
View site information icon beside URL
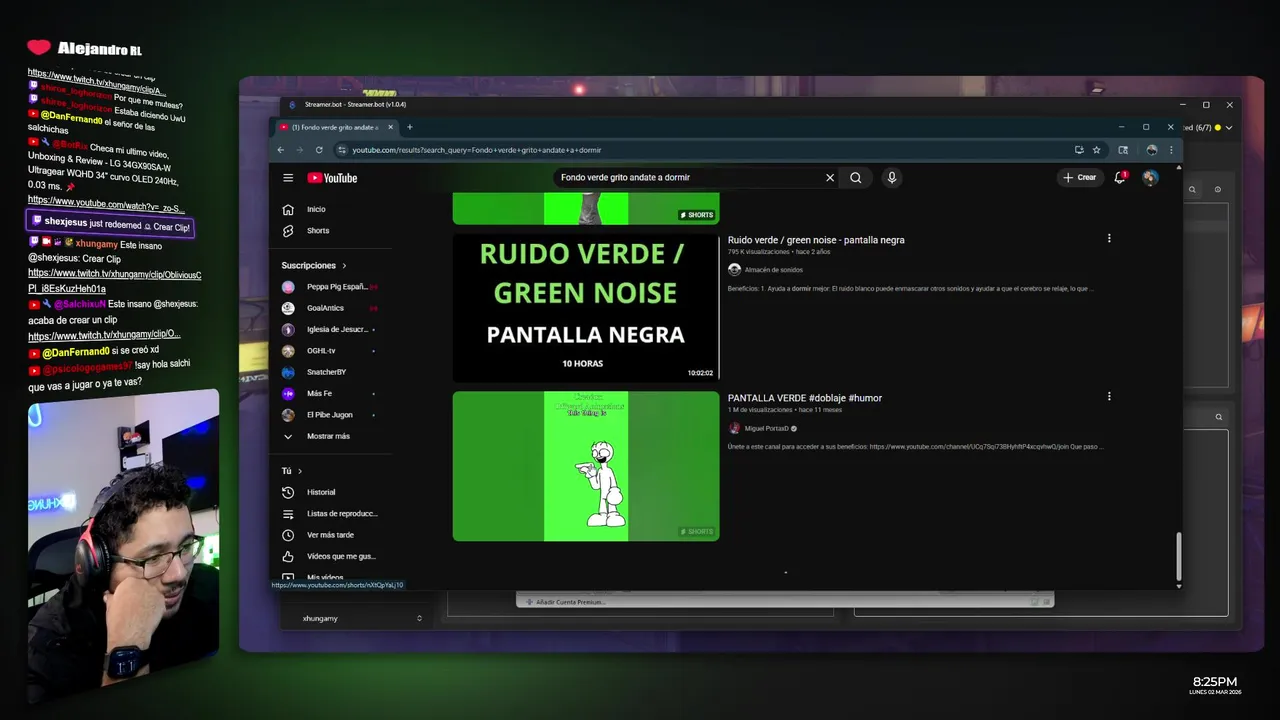[x=342, y=150]
